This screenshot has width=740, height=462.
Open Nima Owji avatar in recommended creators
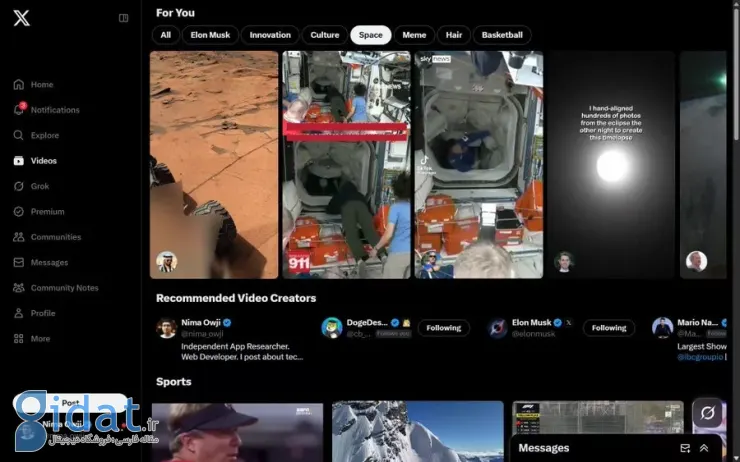[166, 328]
